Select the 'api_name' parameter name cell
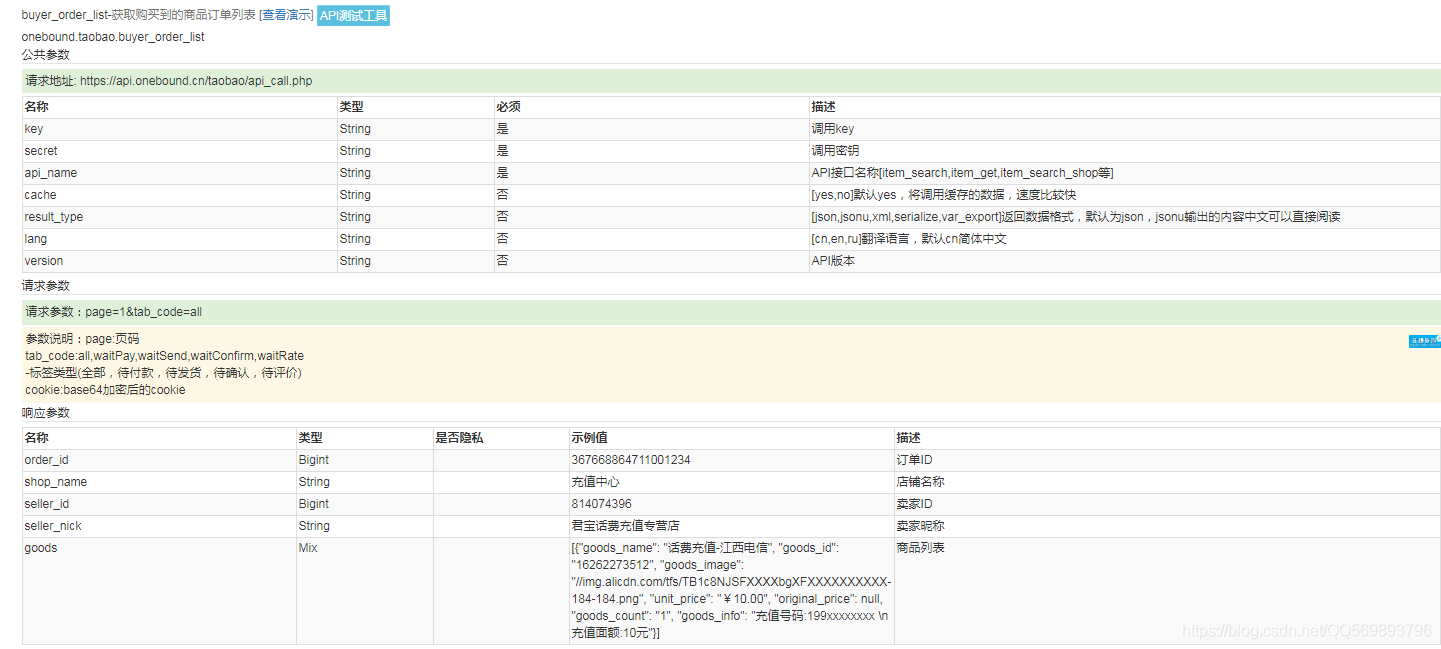This screenshot has width=1441, height=649. [179, 173]
